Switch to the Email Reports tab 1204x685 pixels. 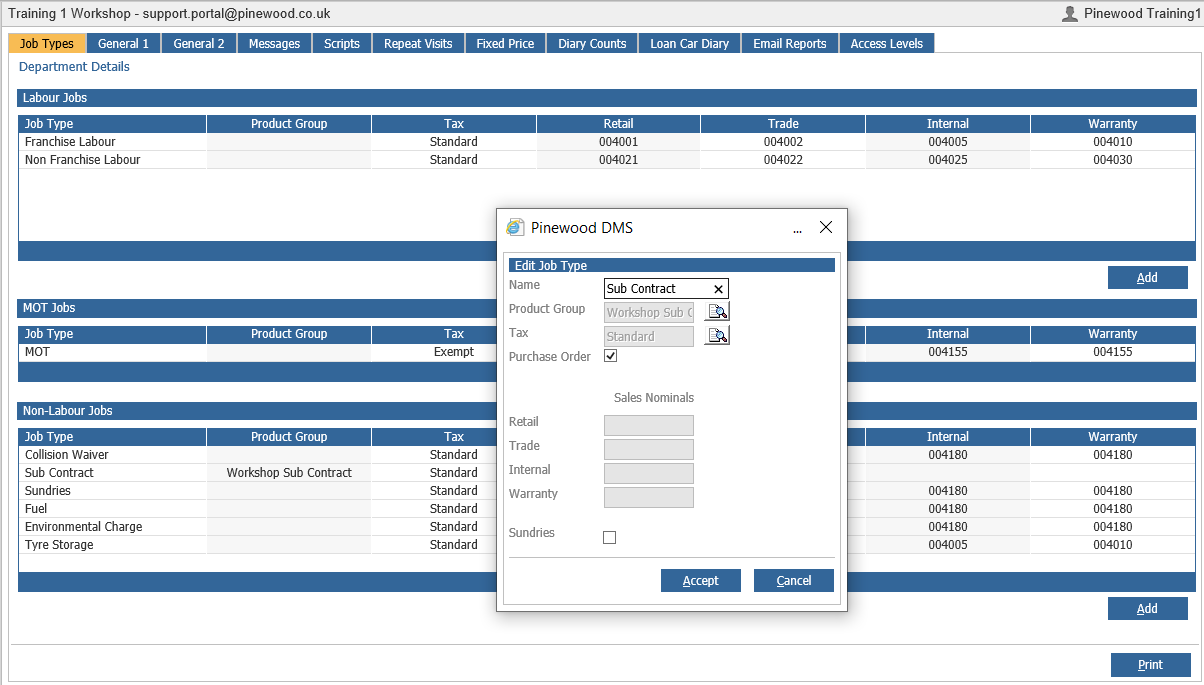[x=790, y=43]
